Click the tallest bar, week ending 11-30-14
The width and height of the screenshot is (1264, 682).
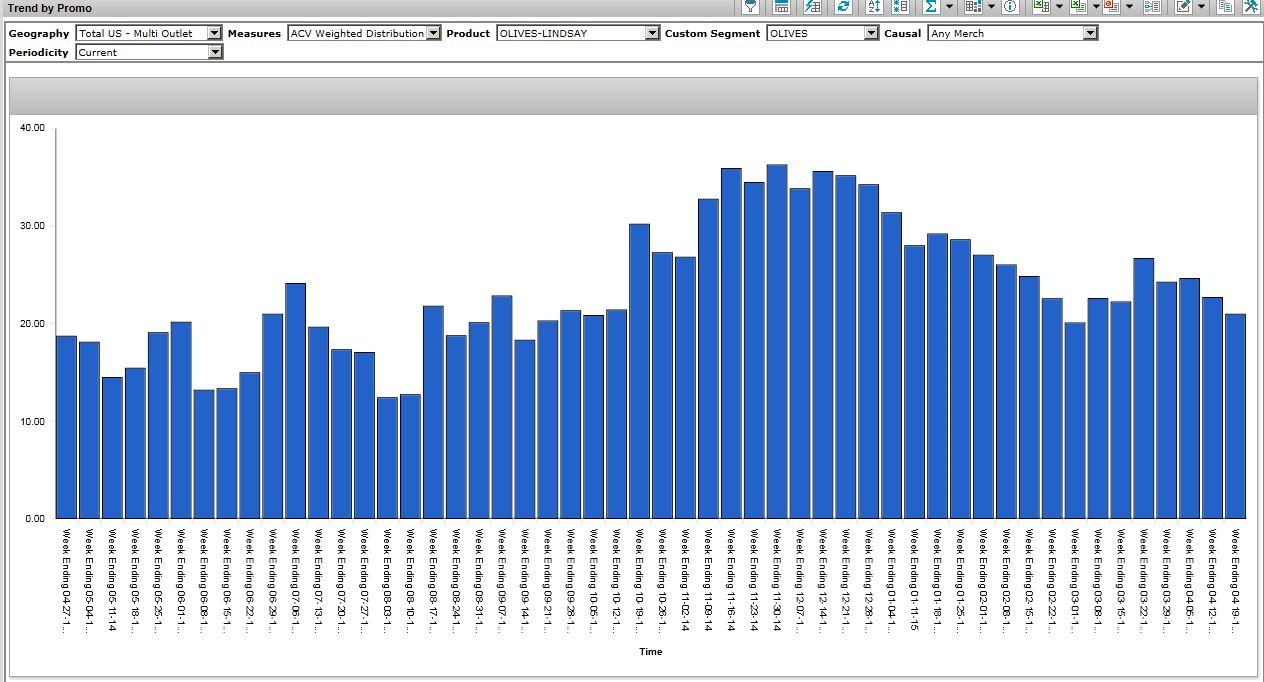pyautogui.click(x=777, y=340)
